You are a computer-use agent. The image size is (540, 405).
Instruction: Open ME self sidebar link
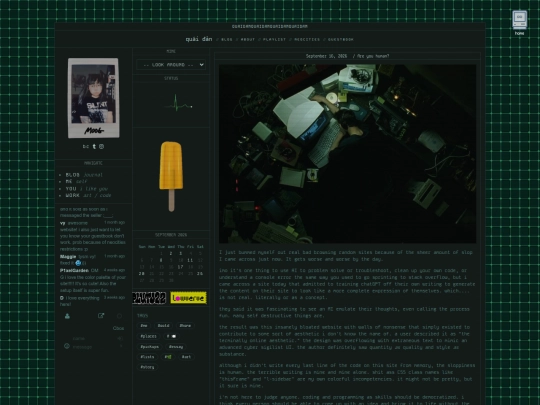click(76, 181)
